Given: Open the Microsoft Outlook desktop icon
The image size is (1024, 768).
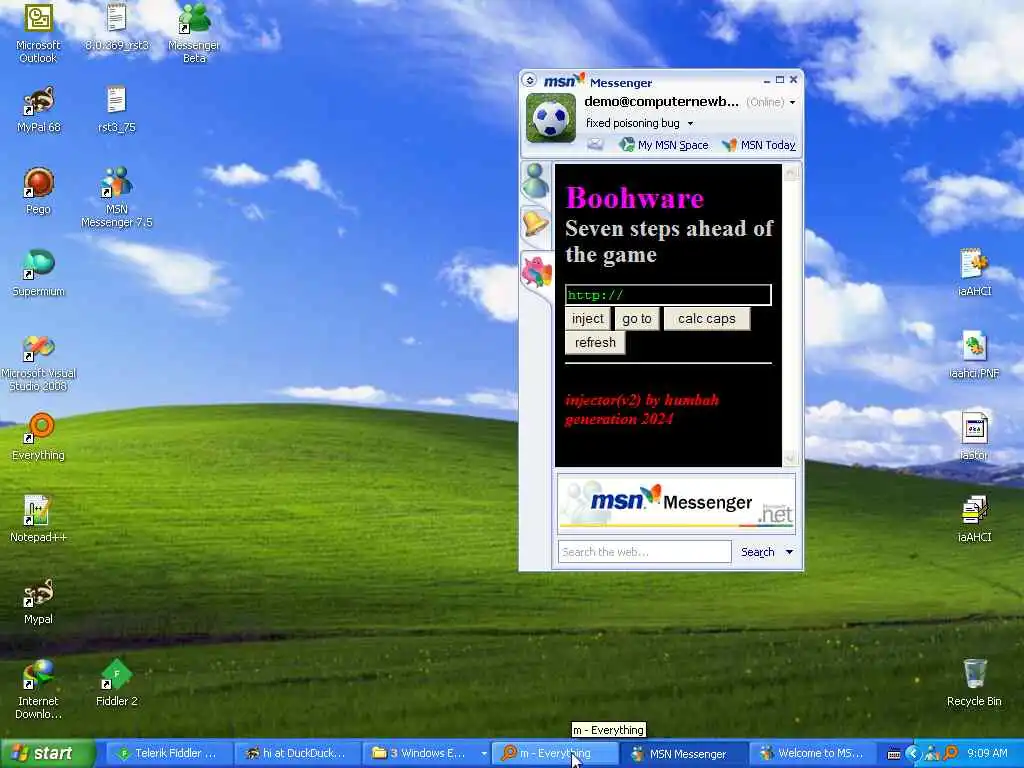Looking at the screenshot, I should [38, 33].
